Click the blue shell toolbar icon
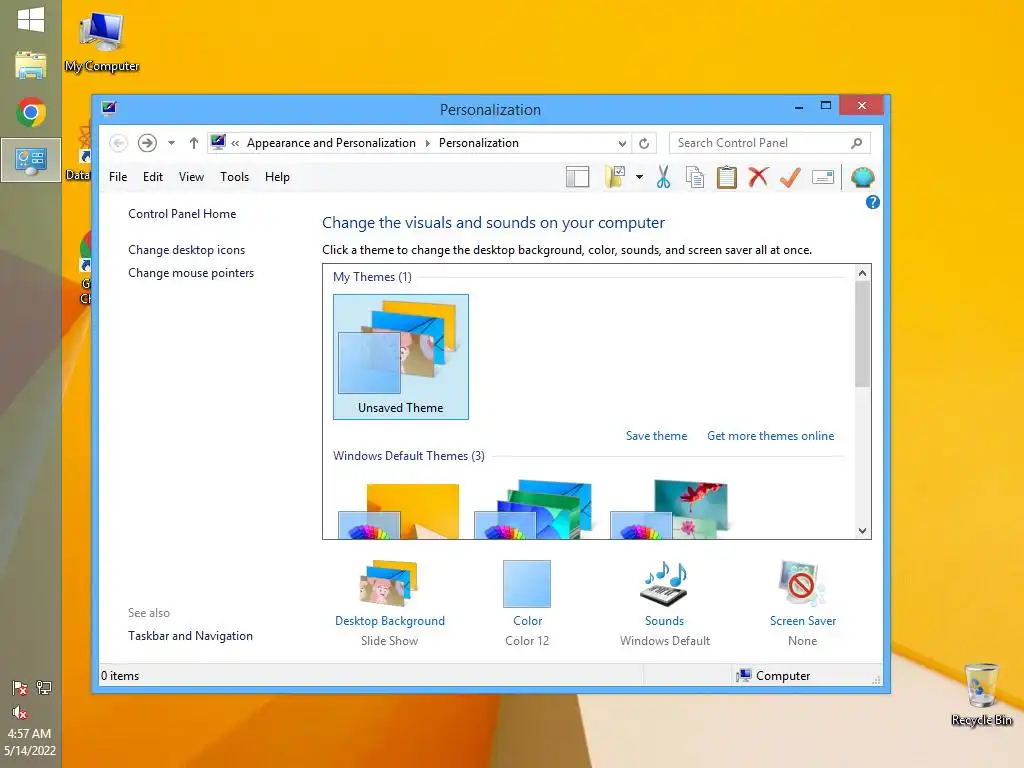Image resolution: width=1024 pixels, height=768 pixels. [863, 177]
